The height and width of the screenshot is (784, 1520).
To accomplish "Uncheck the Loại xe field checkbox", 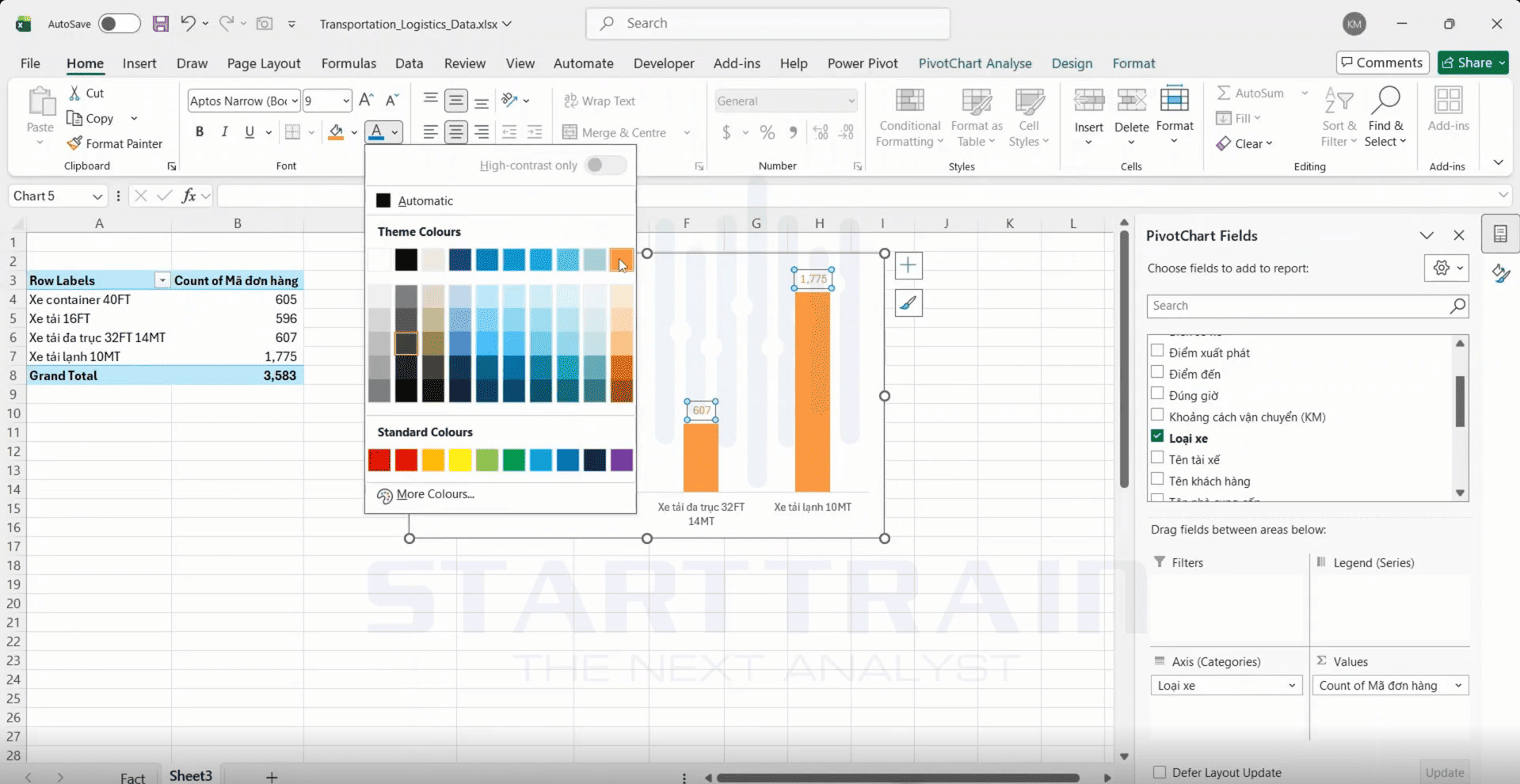I will 1157,436.
